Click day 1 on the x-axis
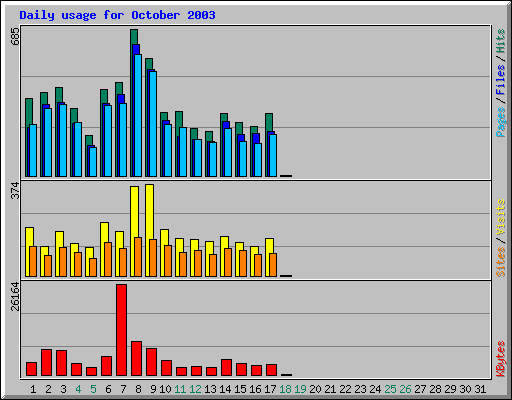512x400 pixels. (33, 389)
